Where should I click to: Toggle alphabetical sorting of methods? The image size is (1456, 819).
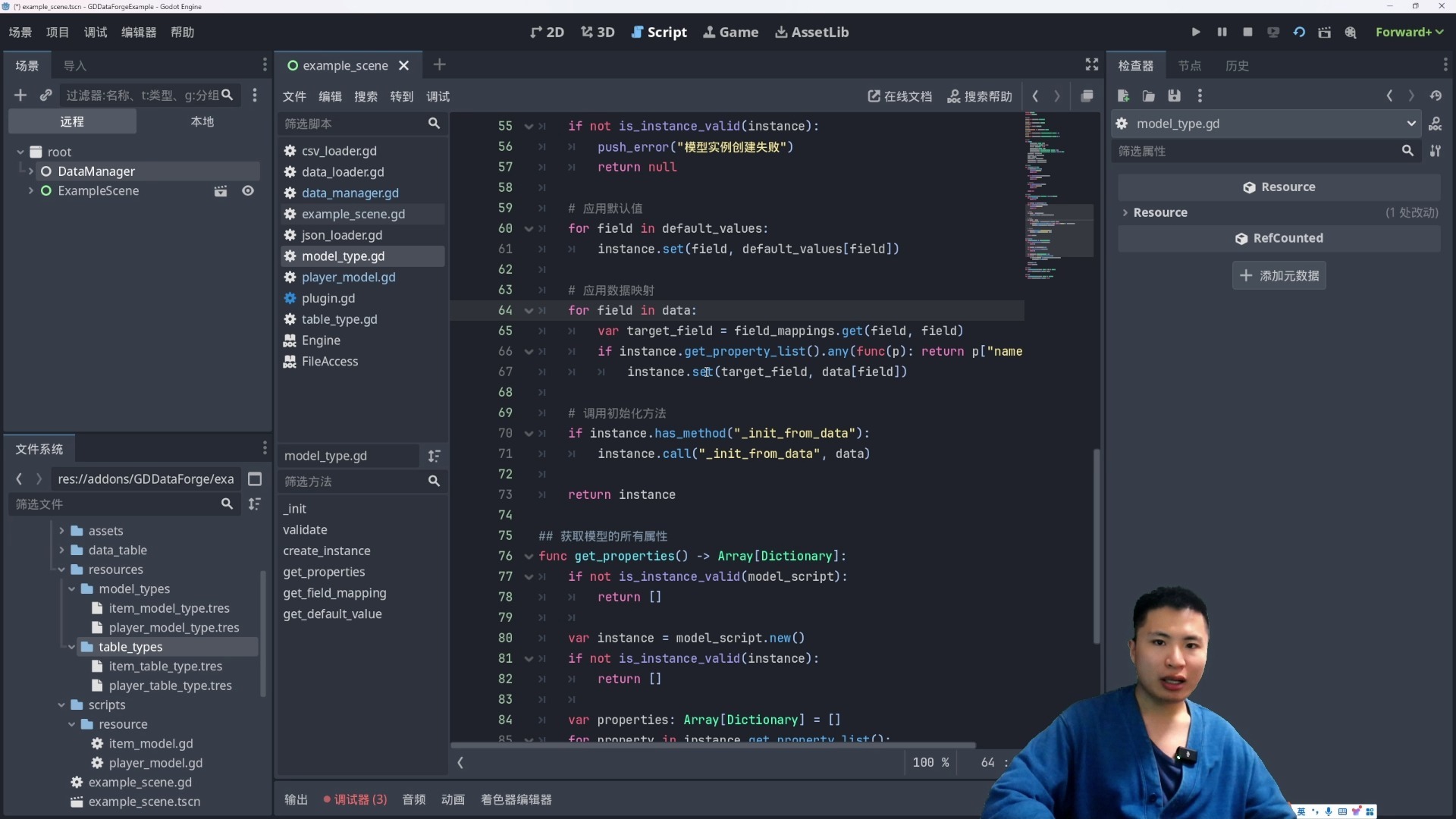click(x=434, y=456)
